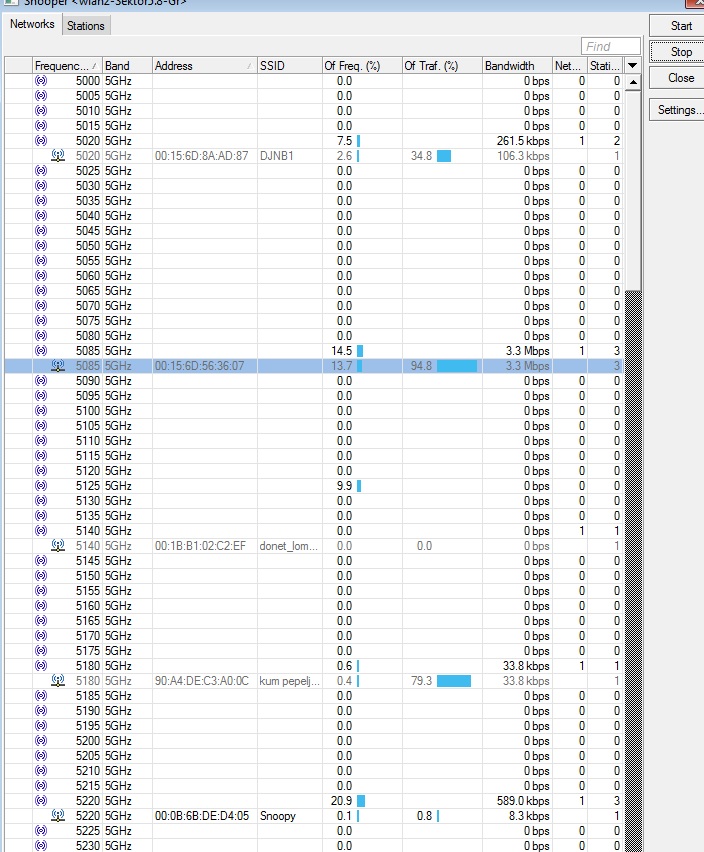Click the frequency icon for 5020 with 7.5%

pyautogui.click(x=41, y=141)
